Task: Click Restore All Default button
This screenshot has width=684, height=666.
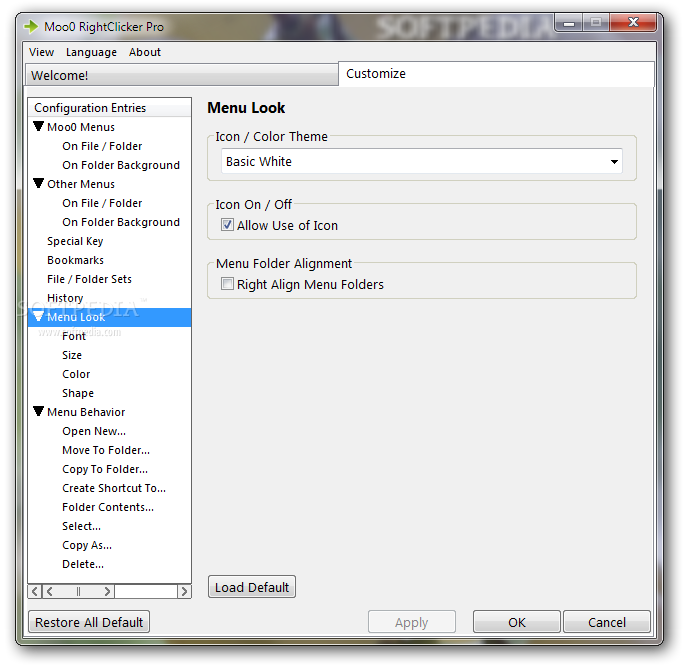Action: click(89, 622)
